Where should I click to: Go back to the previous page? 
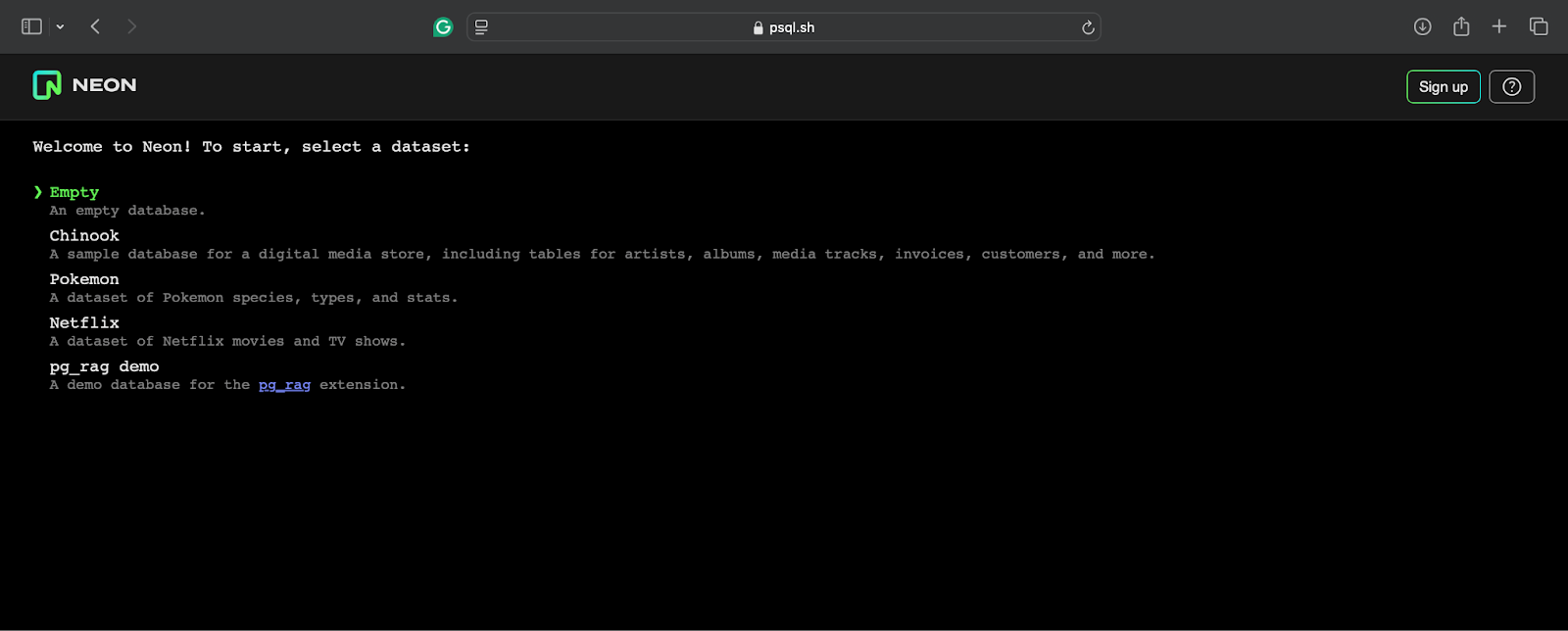click(95, 26)
